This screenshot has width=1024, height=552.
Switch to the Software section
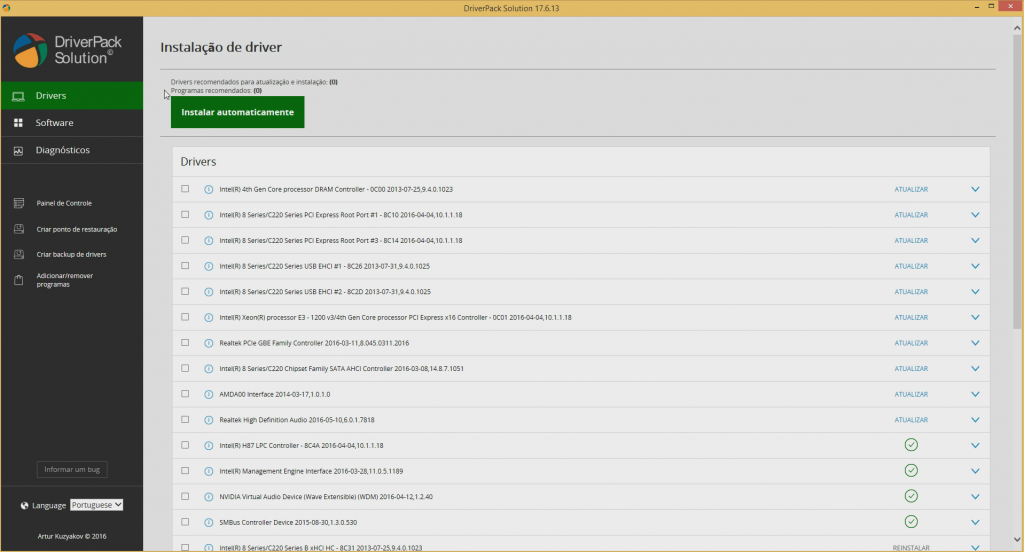point(54,123)
